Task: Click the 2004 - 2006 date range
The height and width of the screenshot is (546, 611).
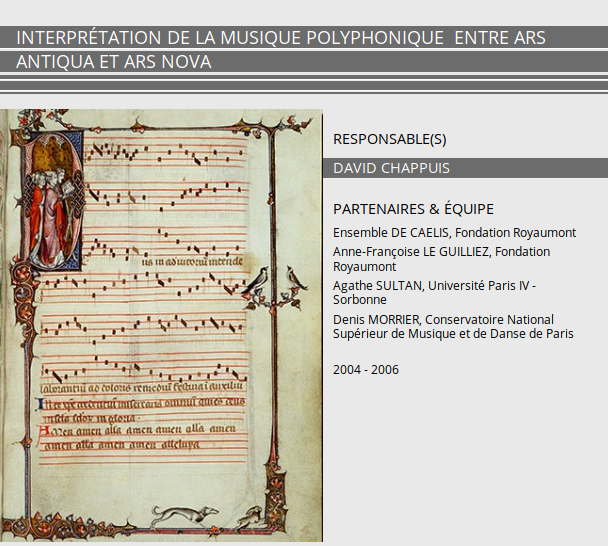Action: 365,370
